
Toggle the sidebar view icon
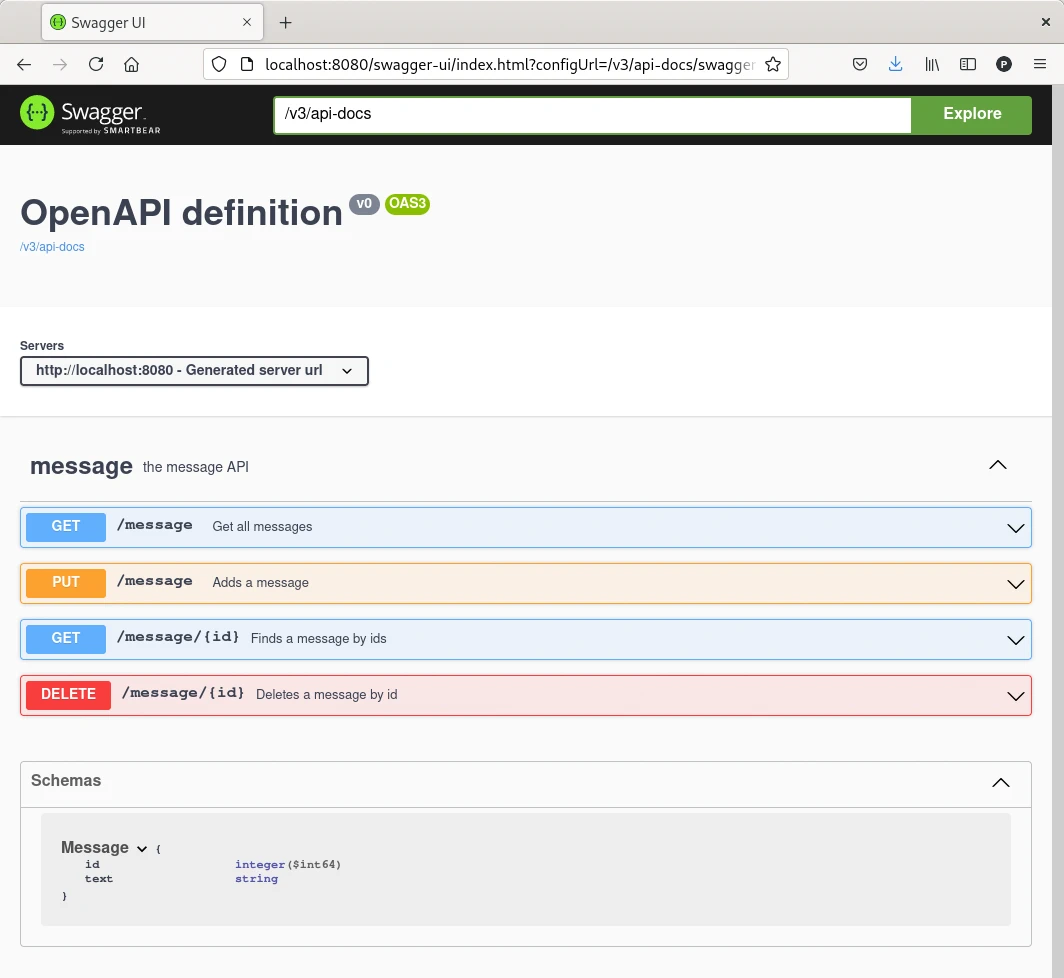click(x=967, y=64)
